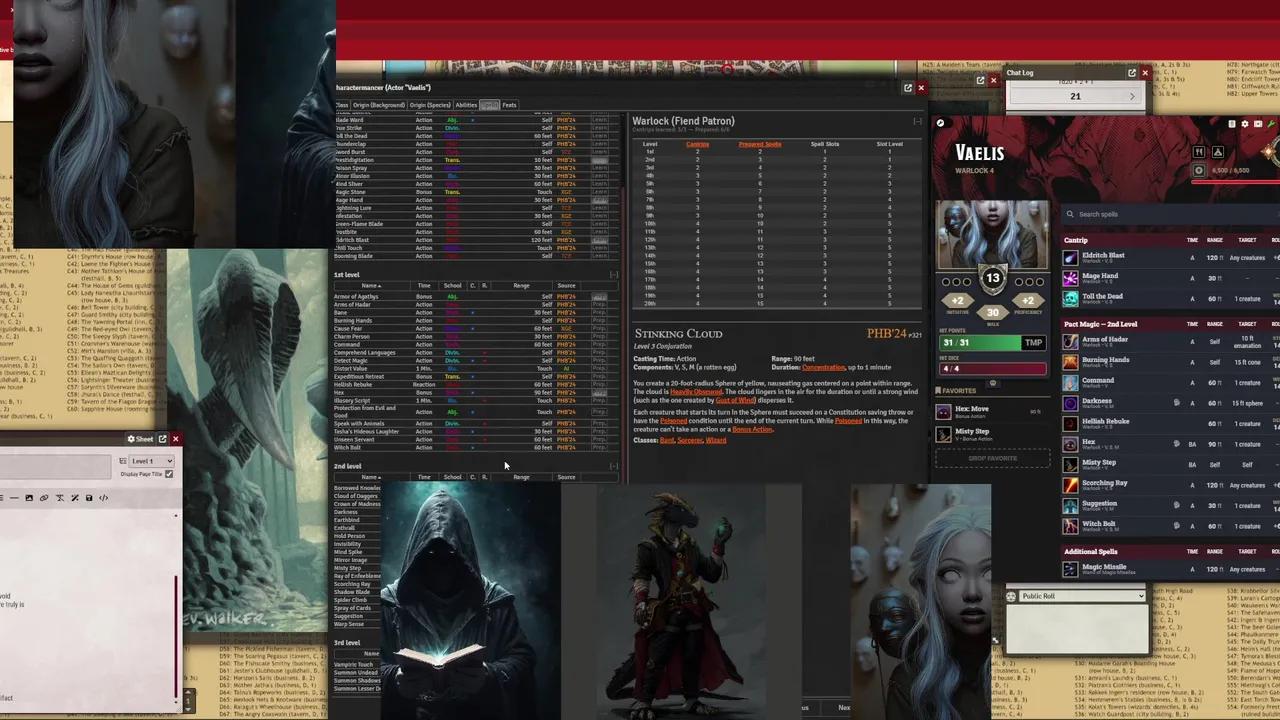Toggle Display Page Title checkbox
The width and height of the screenshot is (1280, 720).
point(169,474)
